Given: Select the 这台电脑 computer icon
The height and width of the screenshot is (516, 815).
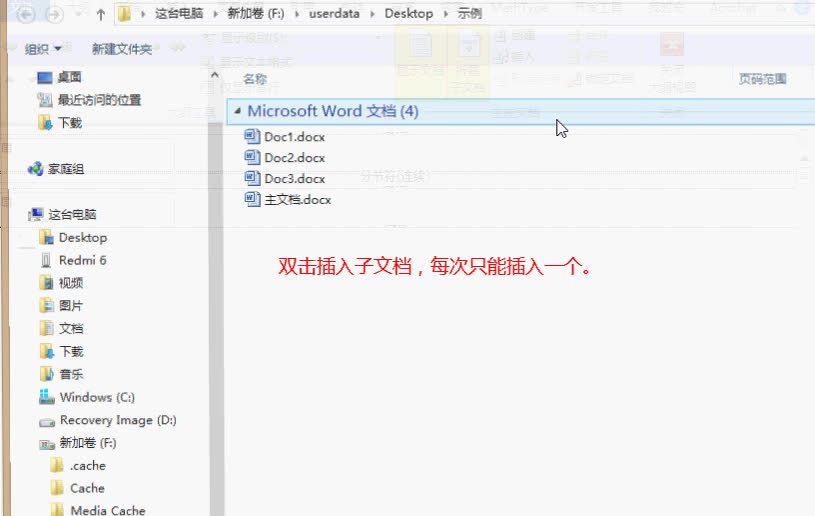Looking at the screenshot, I should click(x=36, y=214).
